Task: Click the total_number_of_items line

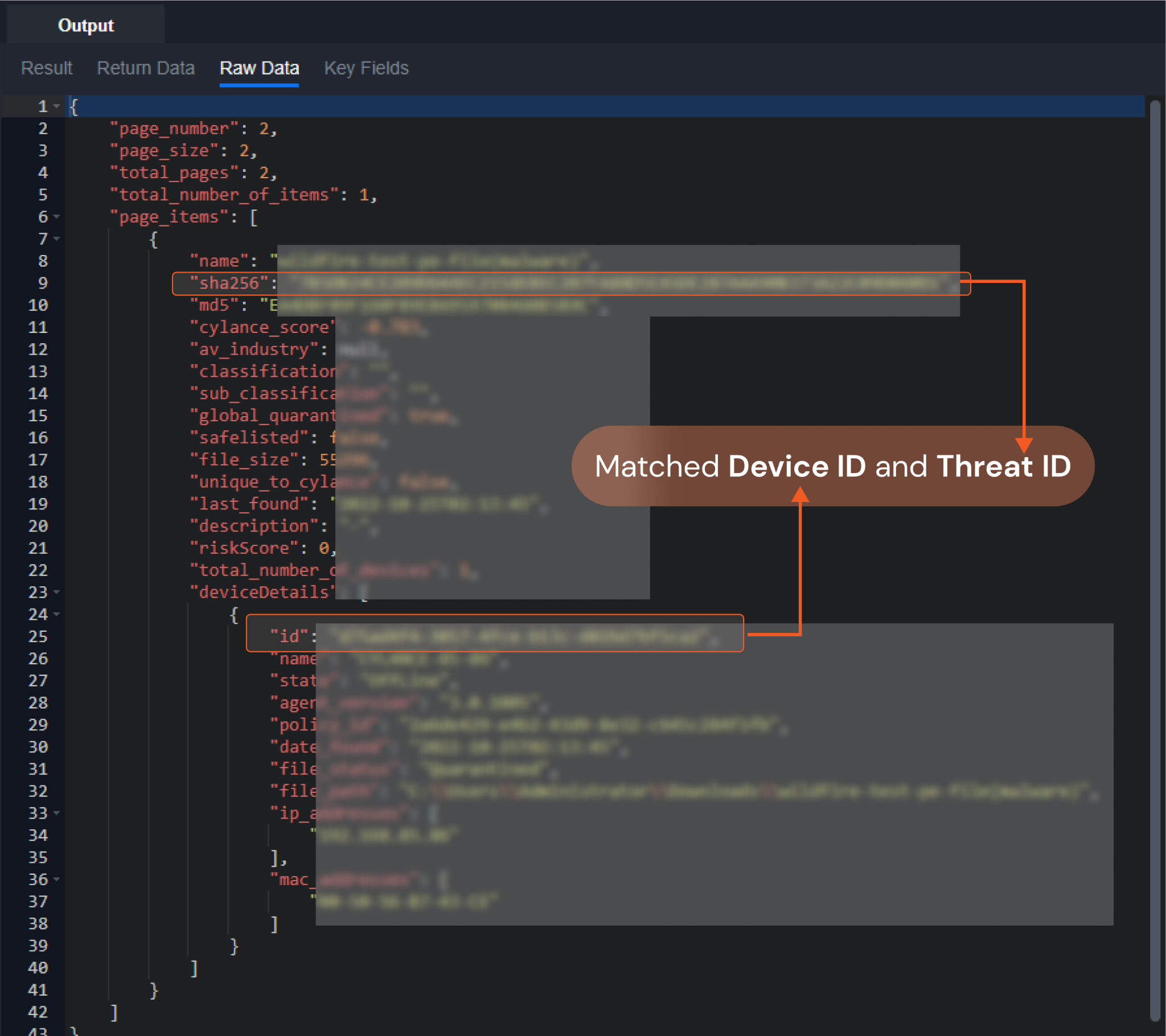Action: coord(224,195)
